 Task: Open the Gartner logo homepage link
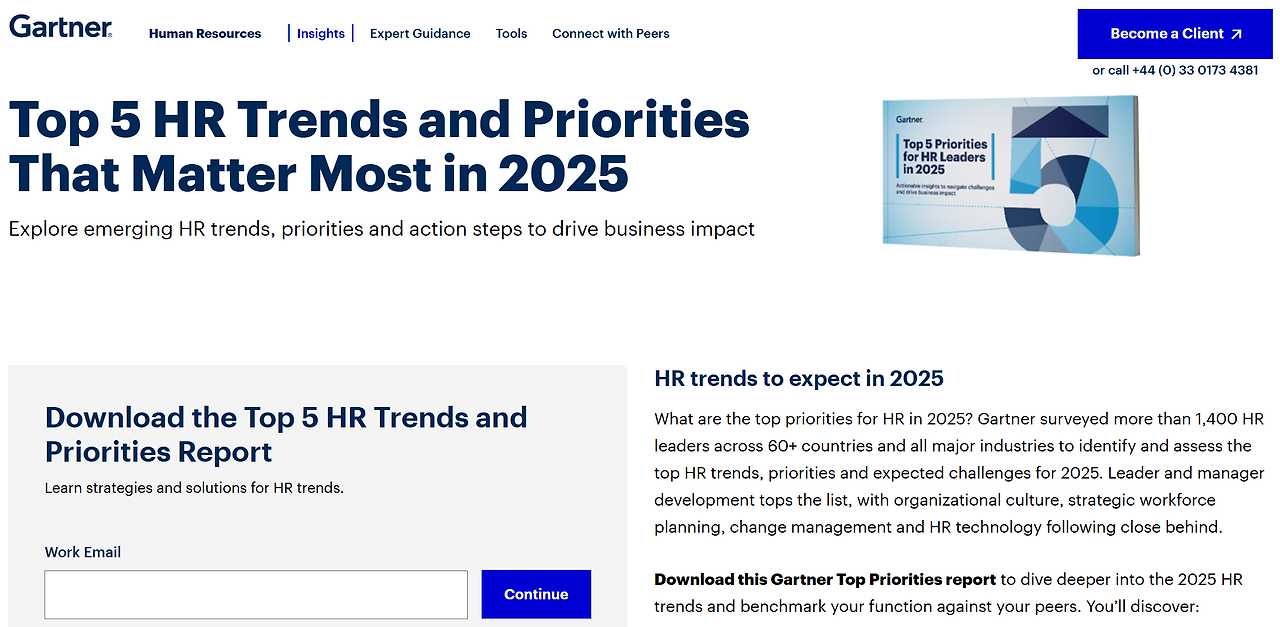60,27
